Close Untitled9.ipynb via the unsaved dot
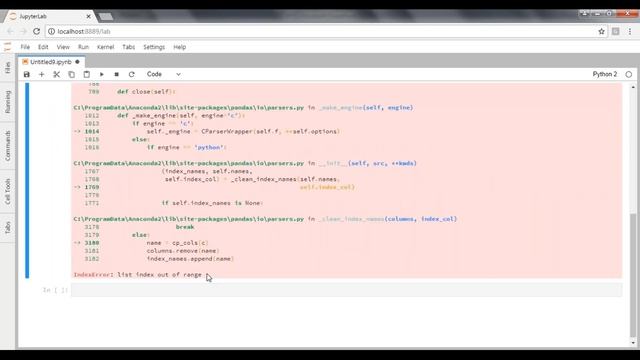This screenshot has width=640, height=360. coord(77,62)
